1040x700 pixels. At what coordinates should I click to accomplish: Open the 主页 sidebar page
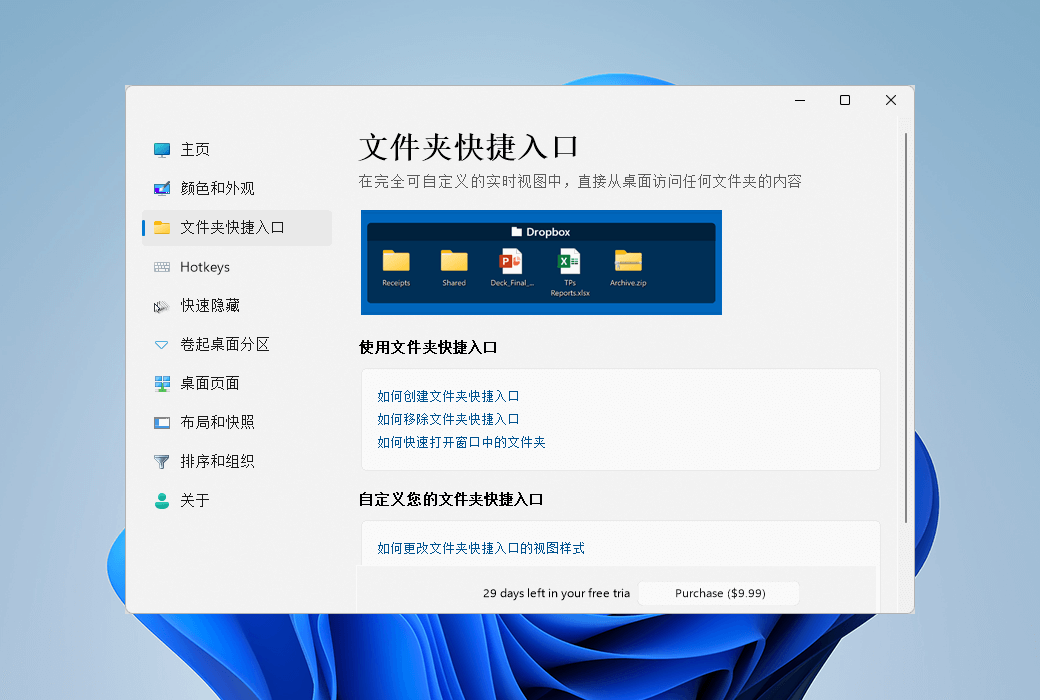[195, 150]
